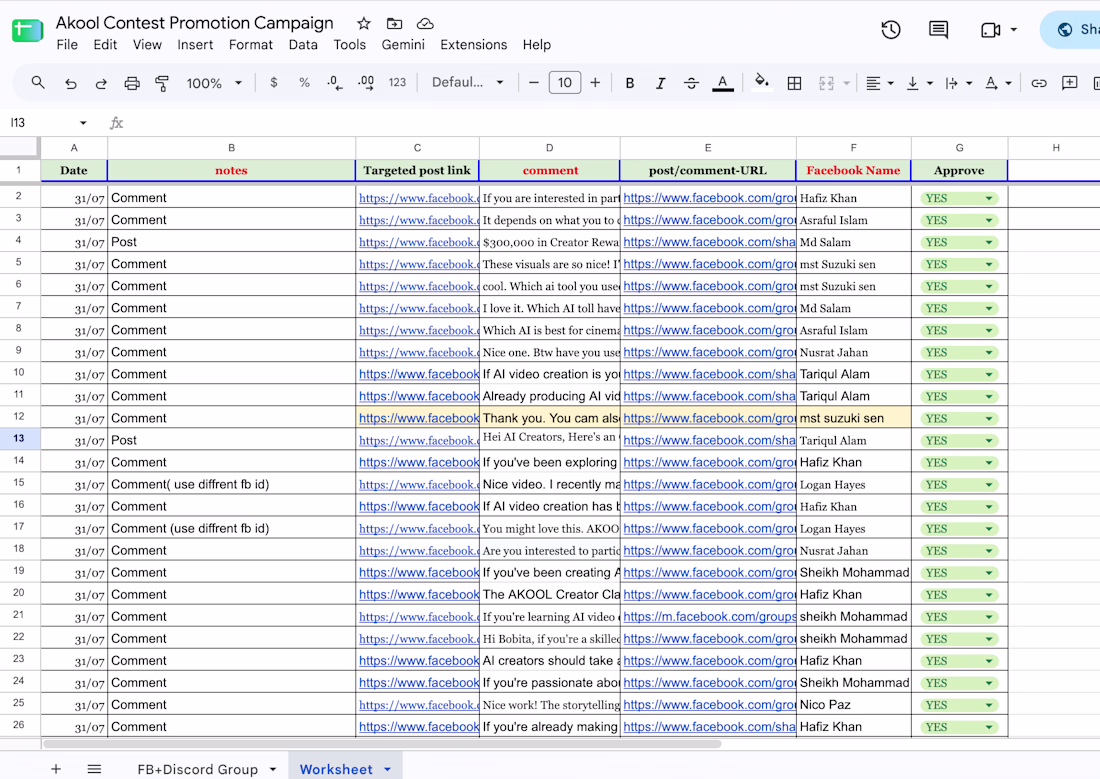Open the zoom 100% dropdown
Screen dimensions: 1100x779
[x=214, y=83]
